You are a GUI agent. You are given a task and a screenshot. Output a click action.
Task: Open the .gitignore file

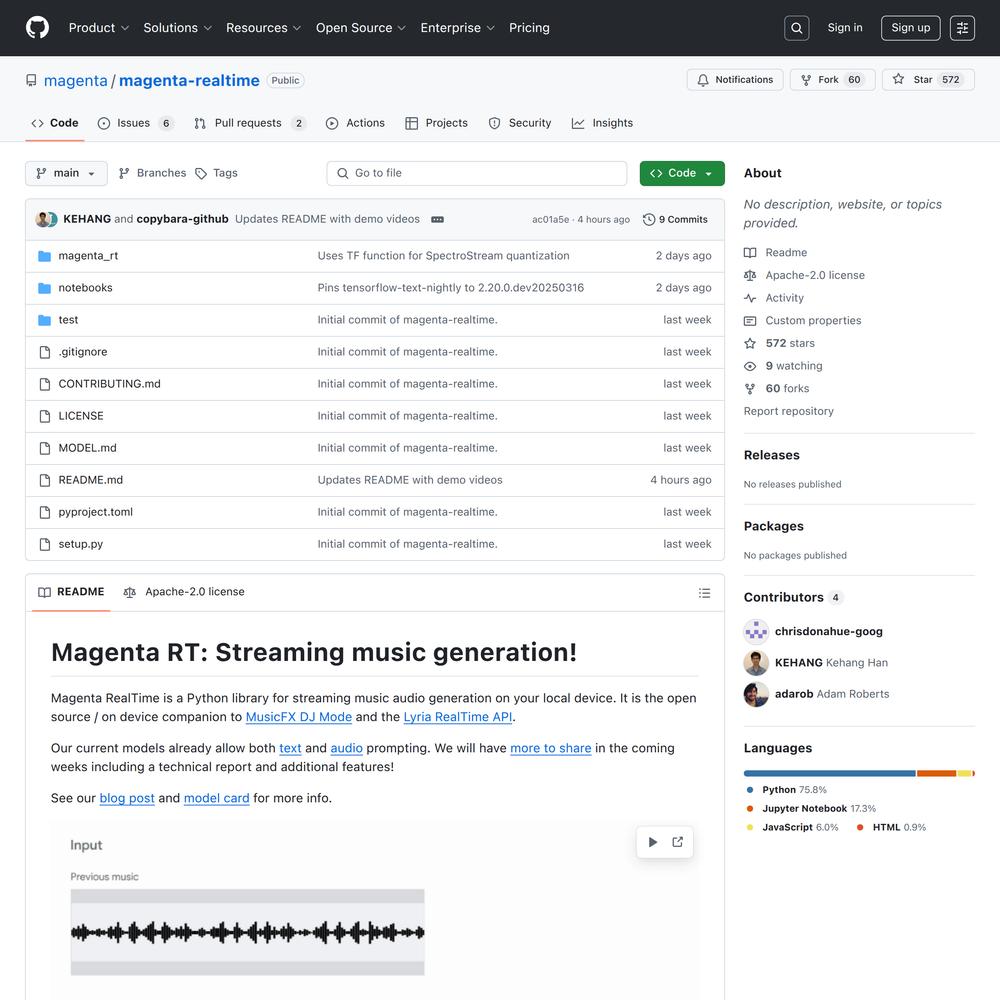click(83, 351)
